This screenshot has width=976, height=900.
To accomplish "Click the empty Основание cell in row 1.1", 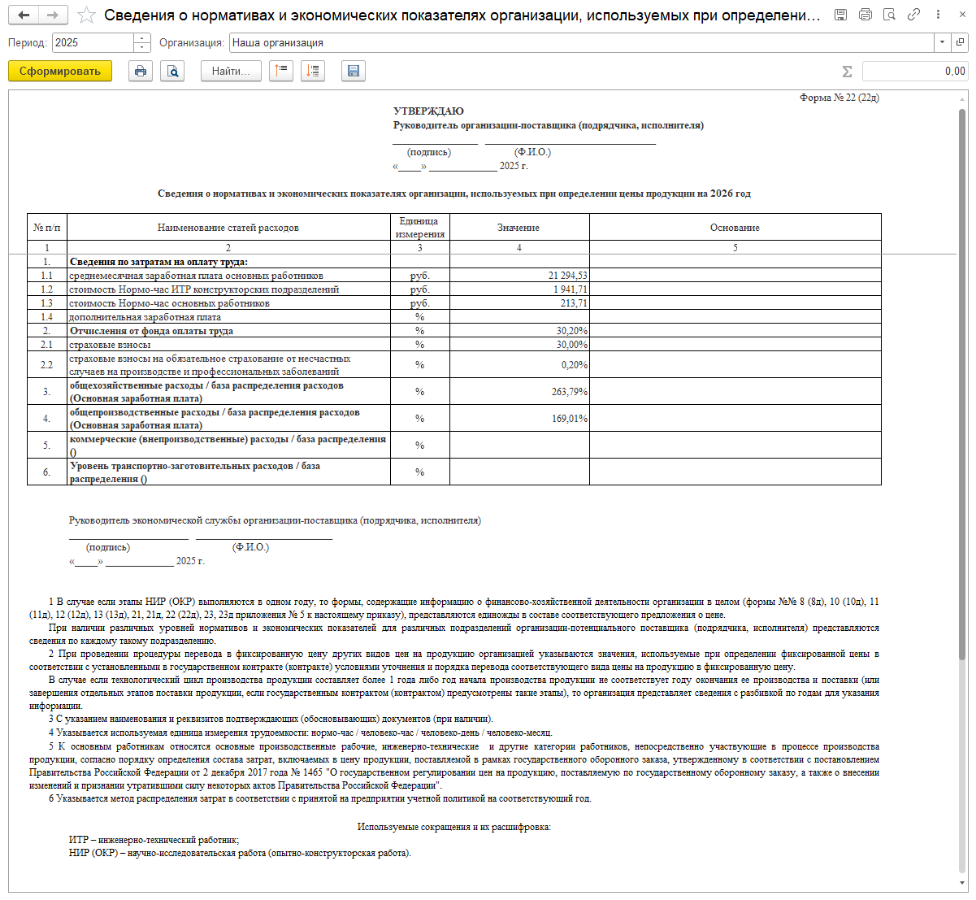I will [x=735, y=276].
